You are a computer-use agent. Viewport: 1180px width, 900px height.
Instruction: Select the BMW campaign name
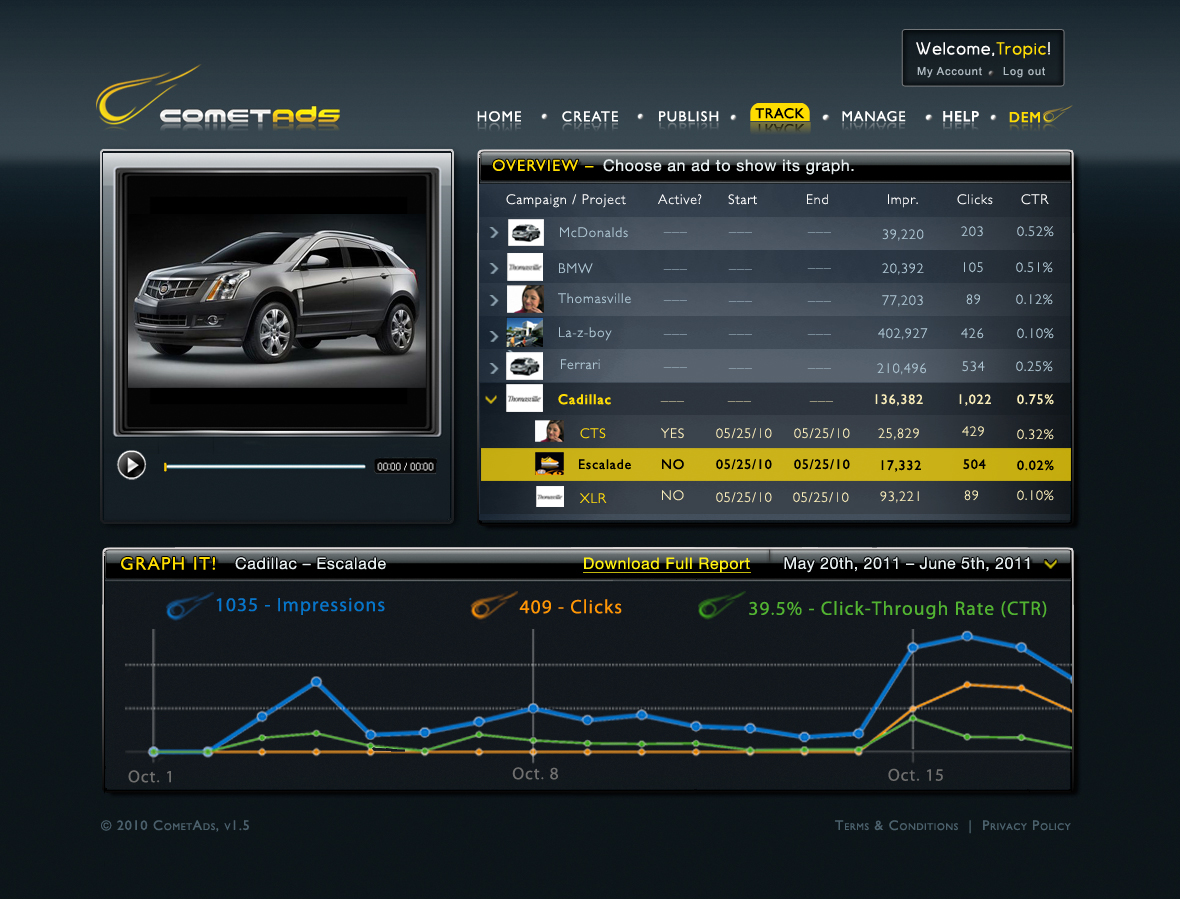point(575,268)
